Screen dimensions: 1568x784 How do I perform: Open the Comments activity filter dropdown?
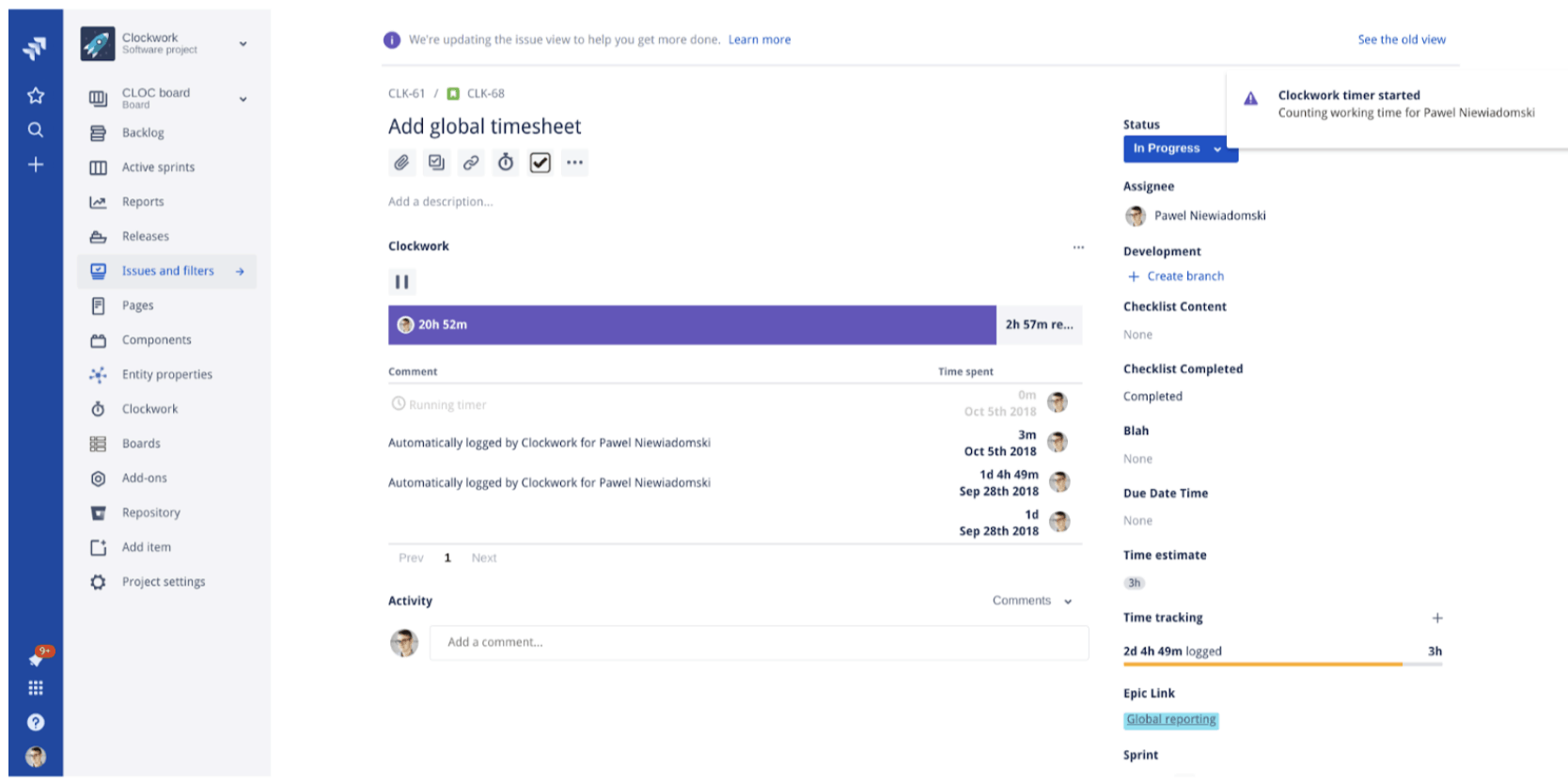(1032, 601)
